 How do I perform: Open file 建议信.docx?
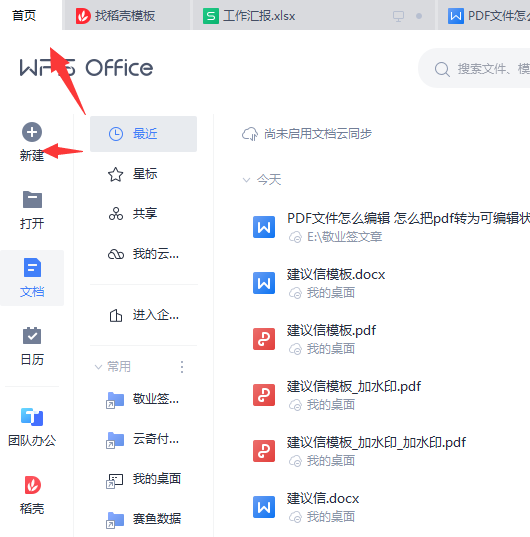point(323,499)
